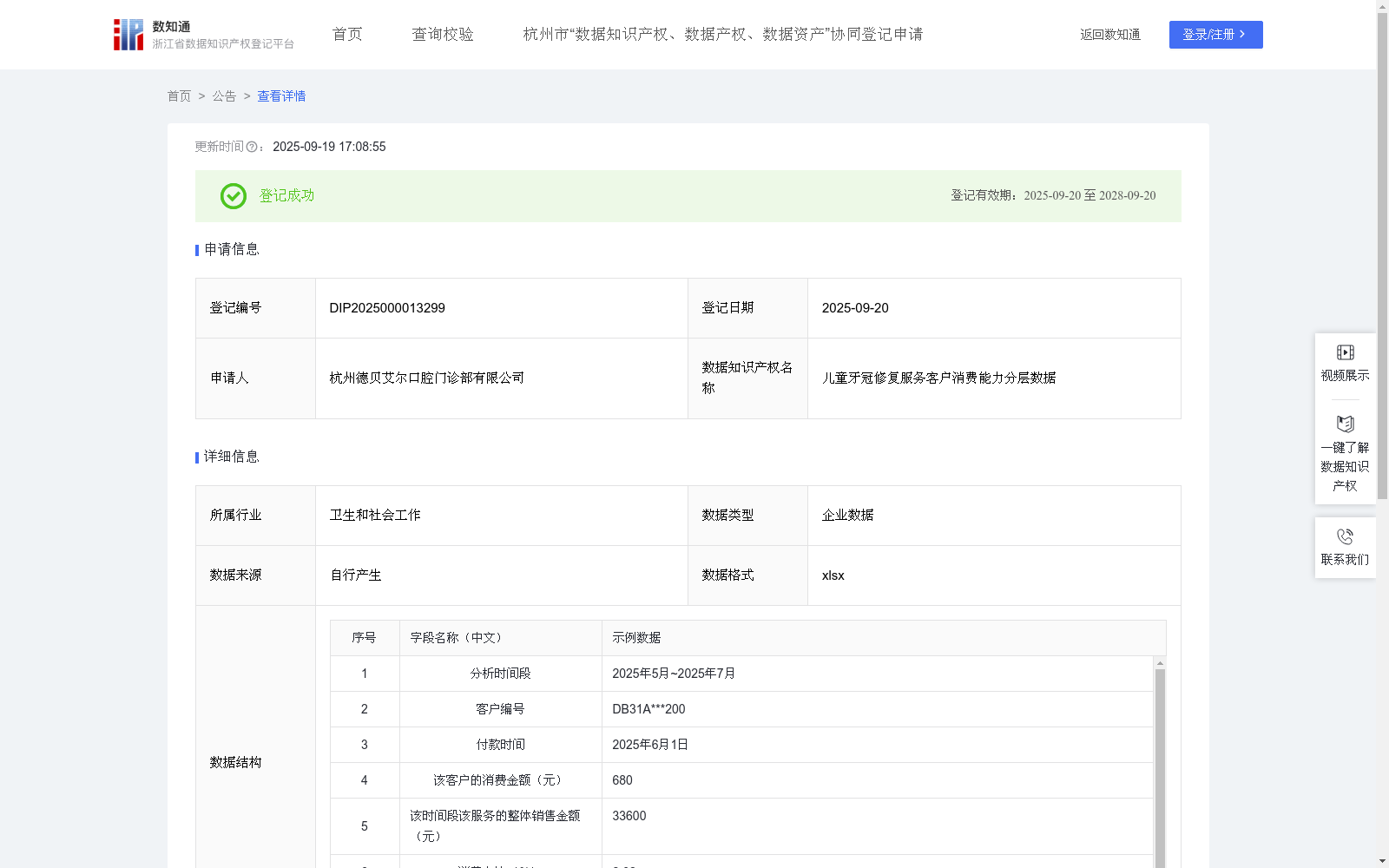Image resolution: width=1389 pixels, height=868 pixels.
Task: Click the page vertical scrollbar
Action: tap(1382, 257)
